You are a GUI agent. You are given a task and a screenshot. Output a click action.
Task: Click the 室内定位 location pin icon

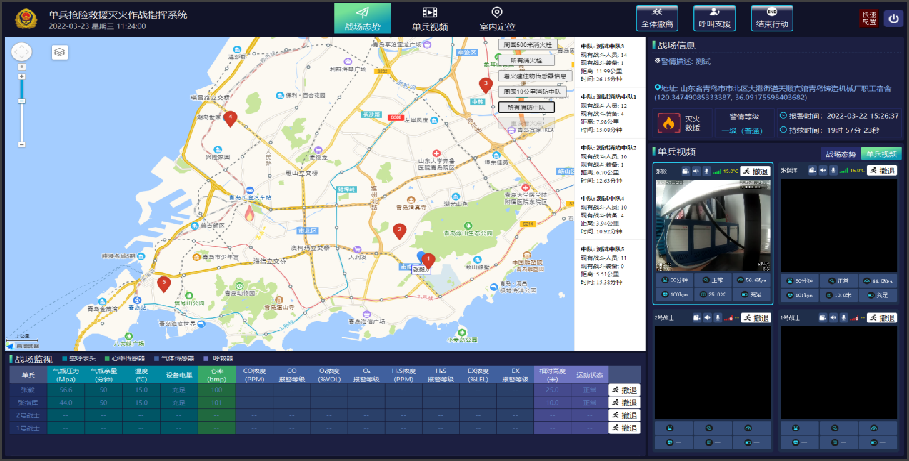tap(496, 12)
